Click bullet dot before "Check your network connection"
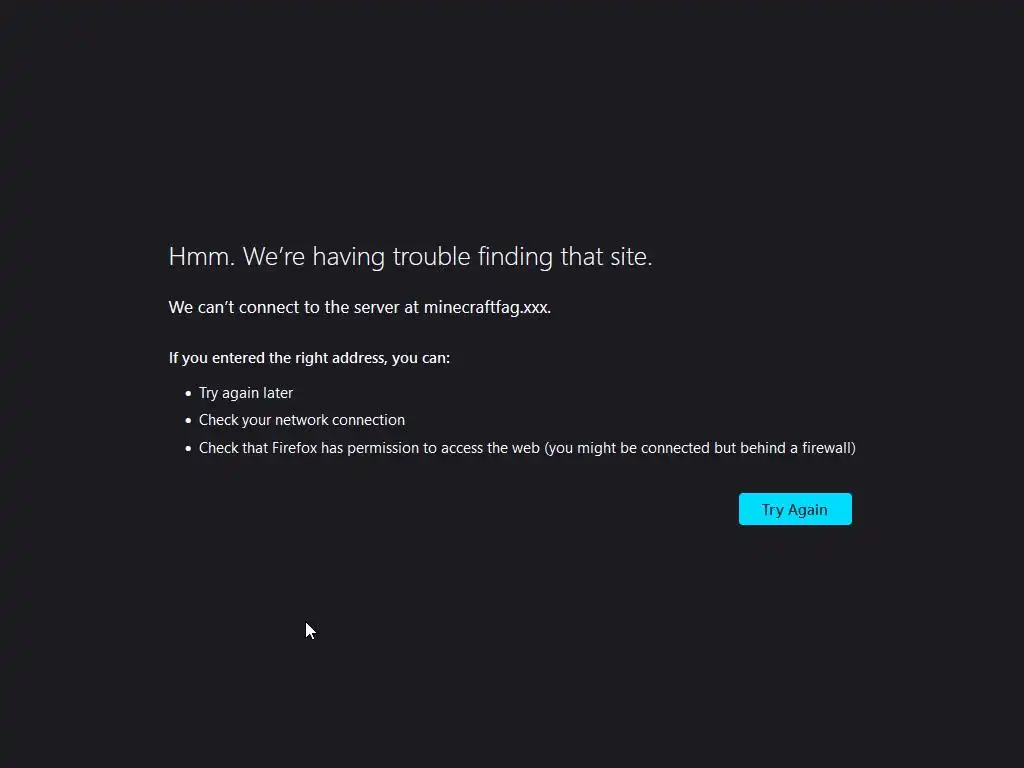Screen dimensions: 1024x768 pos(188,421)
